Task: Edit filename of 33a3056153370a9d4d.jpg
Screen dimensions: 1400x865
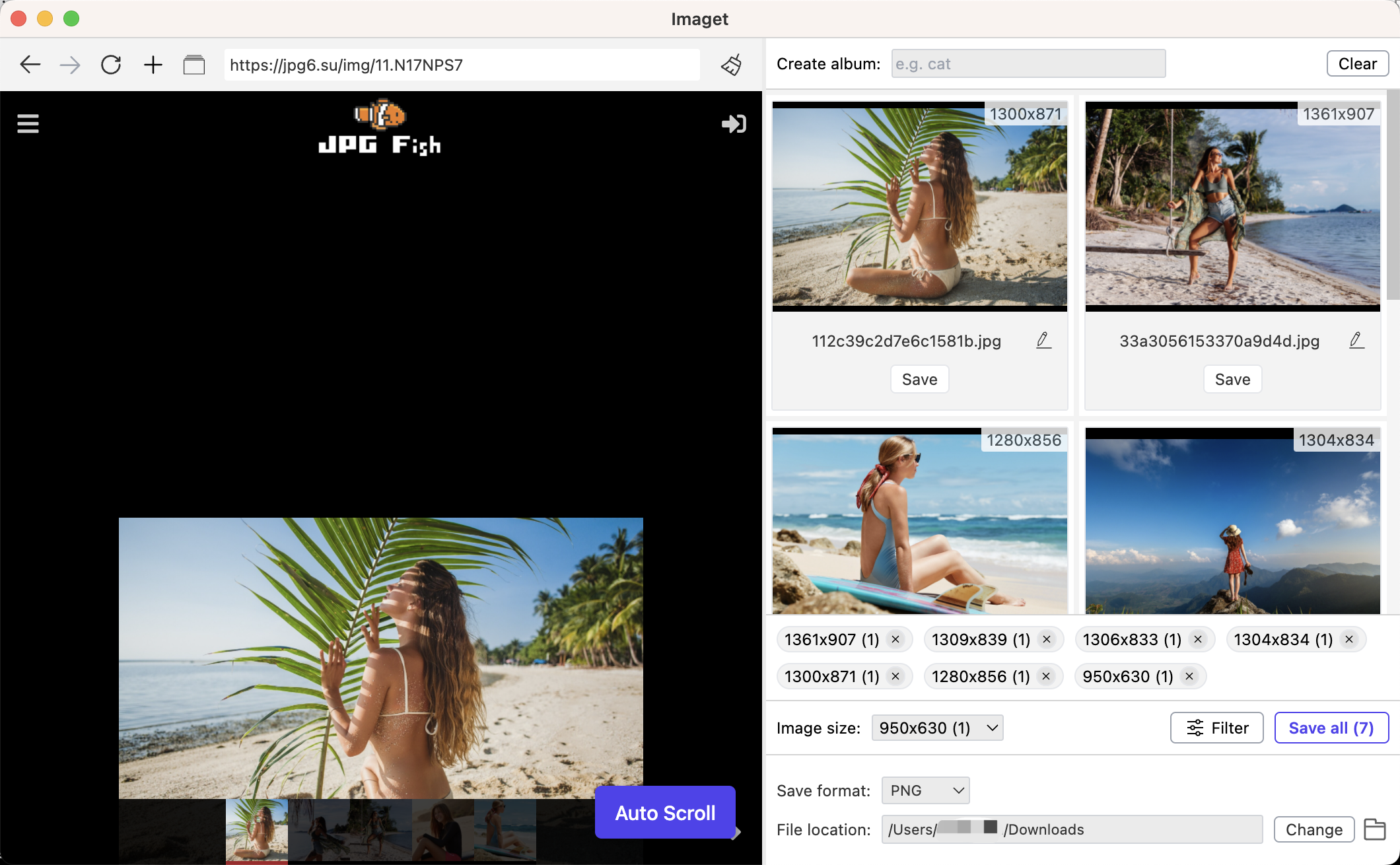Action: click(x=1356, y=341)
